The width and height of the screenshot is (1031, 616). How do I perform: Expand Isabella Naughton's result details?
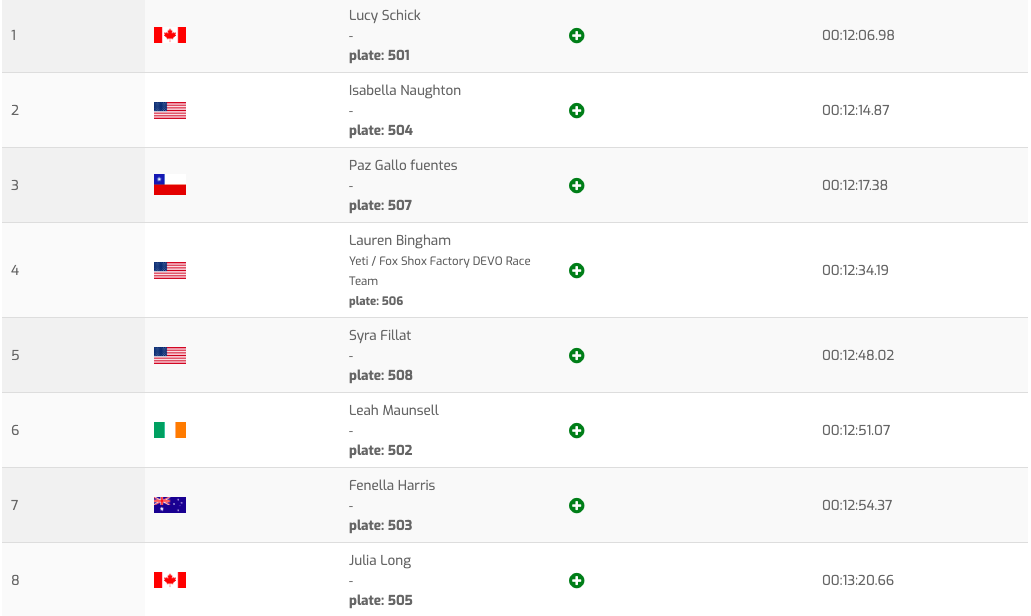pyautogui.click(x=576, y=111)
